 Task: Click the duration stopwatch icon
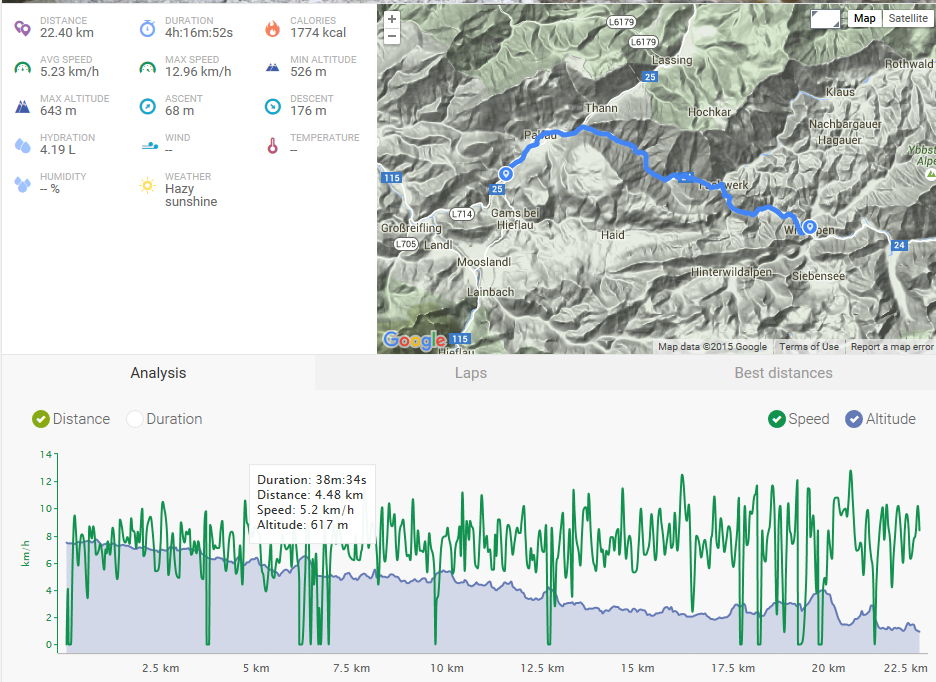click(x=147, y=28)
